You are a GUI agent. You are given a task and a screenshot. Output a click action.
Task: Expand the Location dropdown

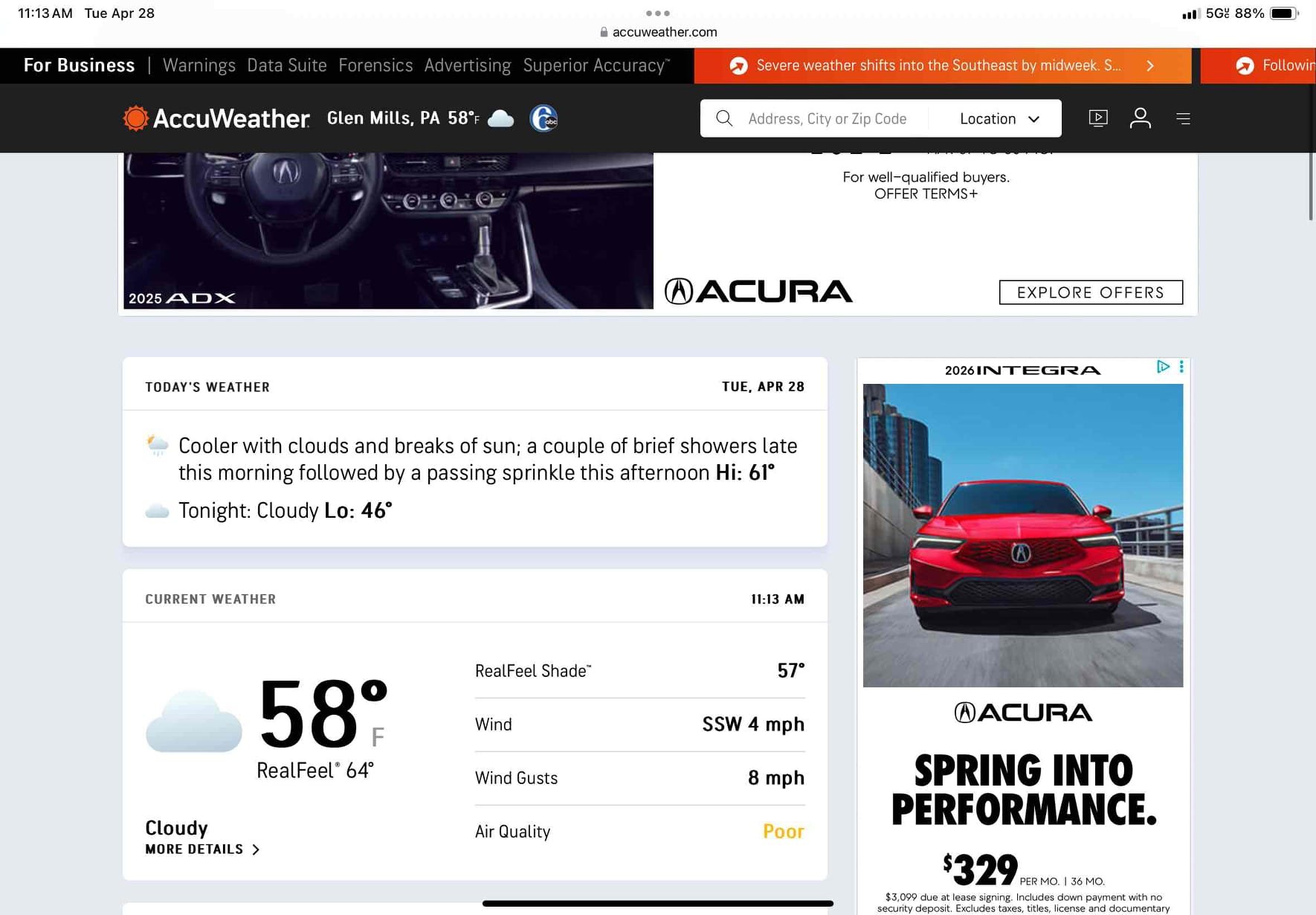click(999, 119)
